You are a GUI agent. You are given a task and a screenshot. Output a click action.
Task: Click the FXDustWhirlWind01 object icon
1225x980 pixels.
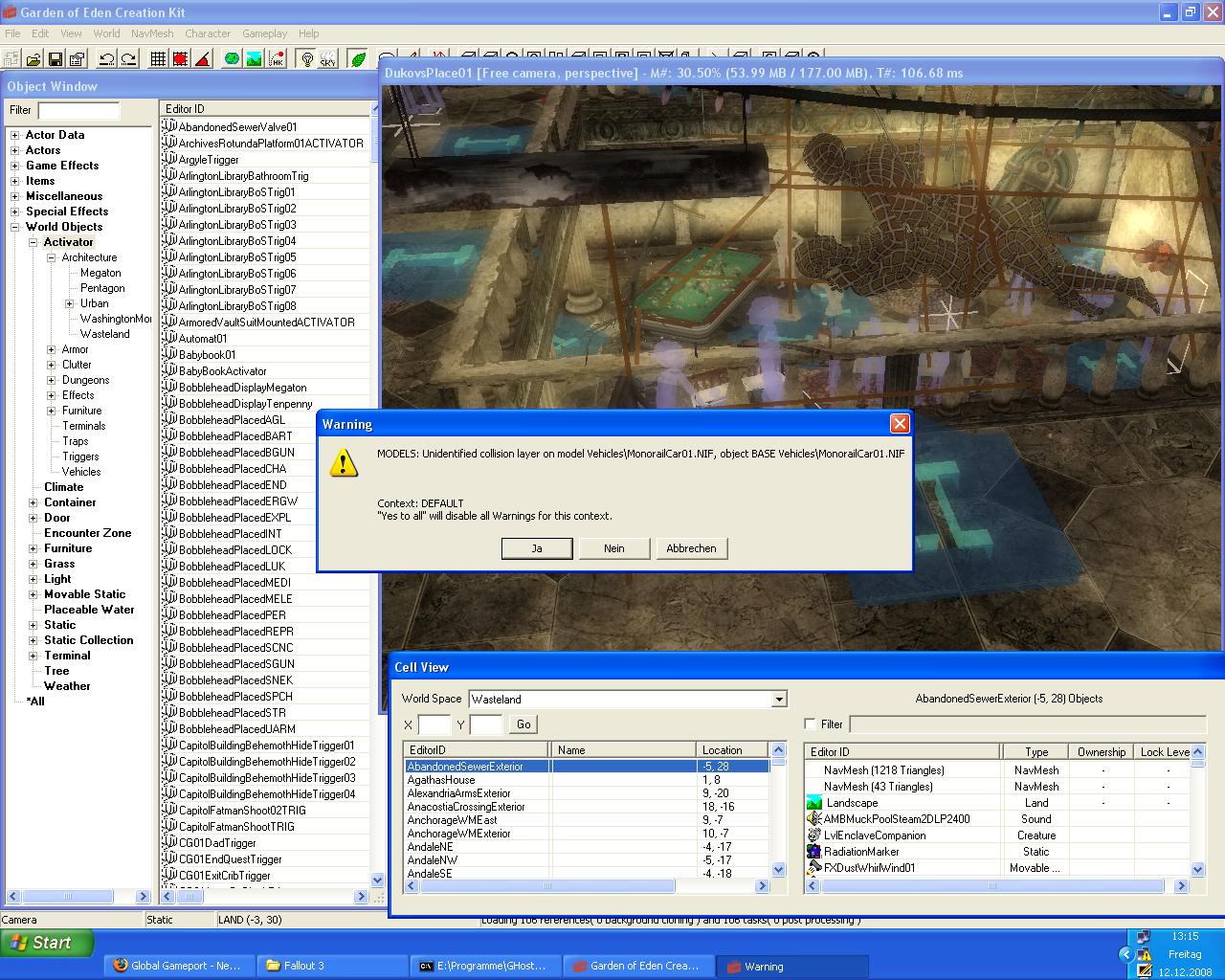point(814,868)
